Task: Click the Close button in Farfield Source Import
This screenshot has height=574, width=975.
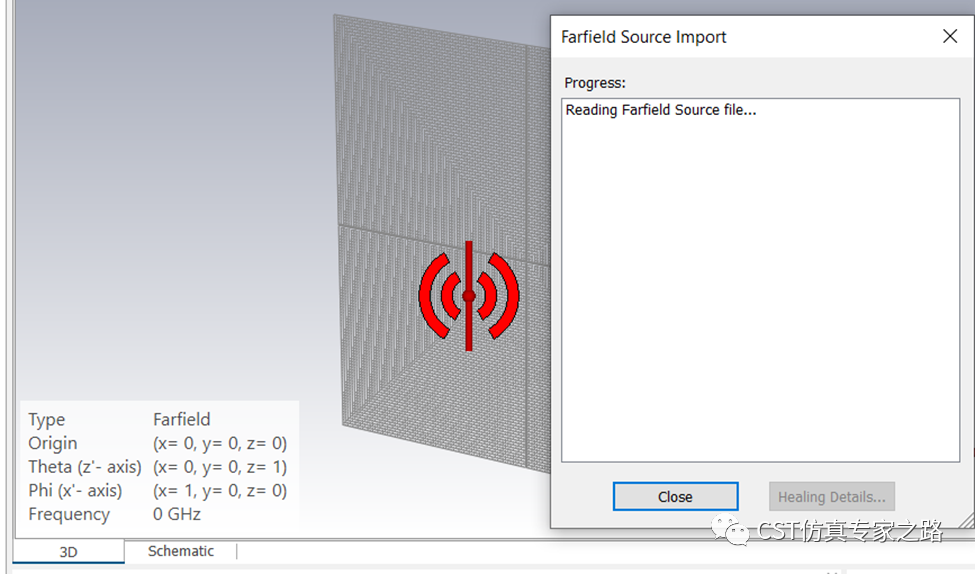Action: click(x=675, y=496)
